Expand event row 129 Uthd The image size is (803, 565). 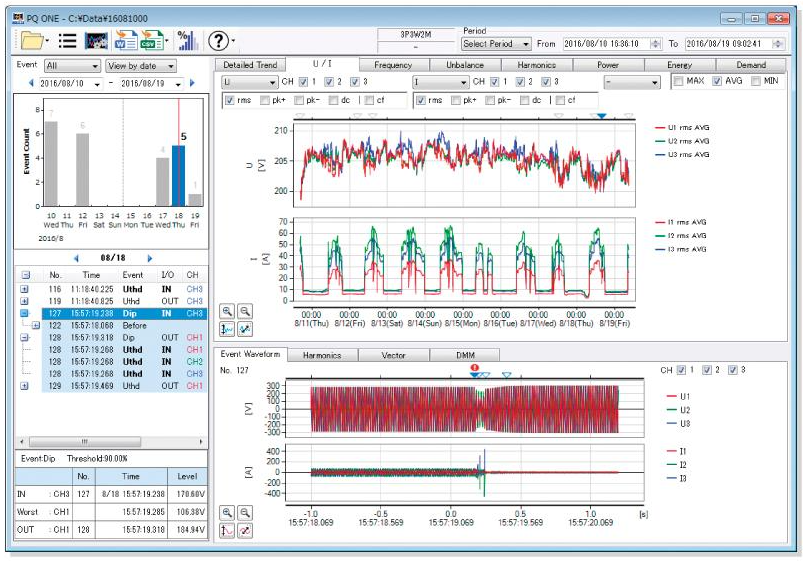click(24, 386)
